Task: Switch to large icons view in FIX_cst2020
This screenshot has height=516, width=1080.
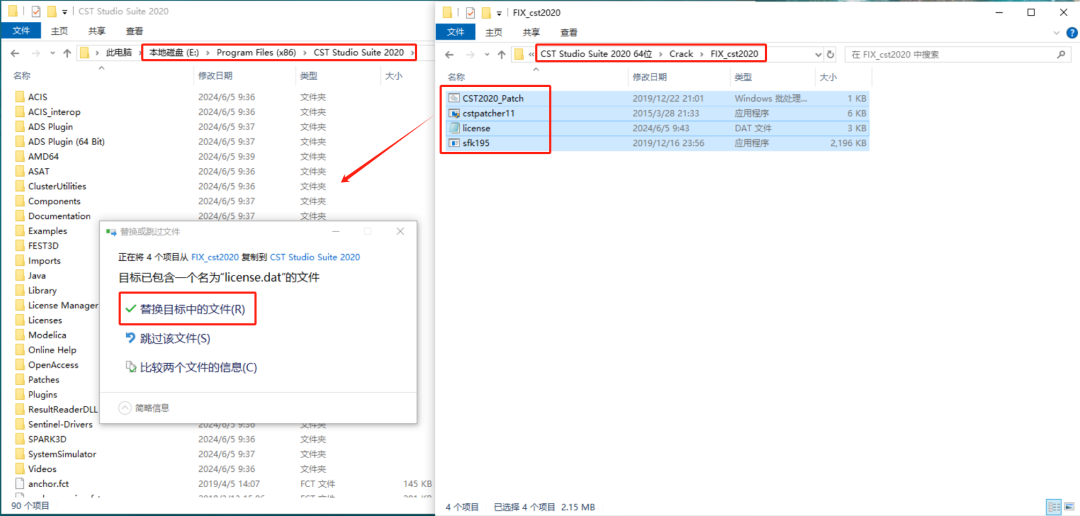Action: 1069,507
